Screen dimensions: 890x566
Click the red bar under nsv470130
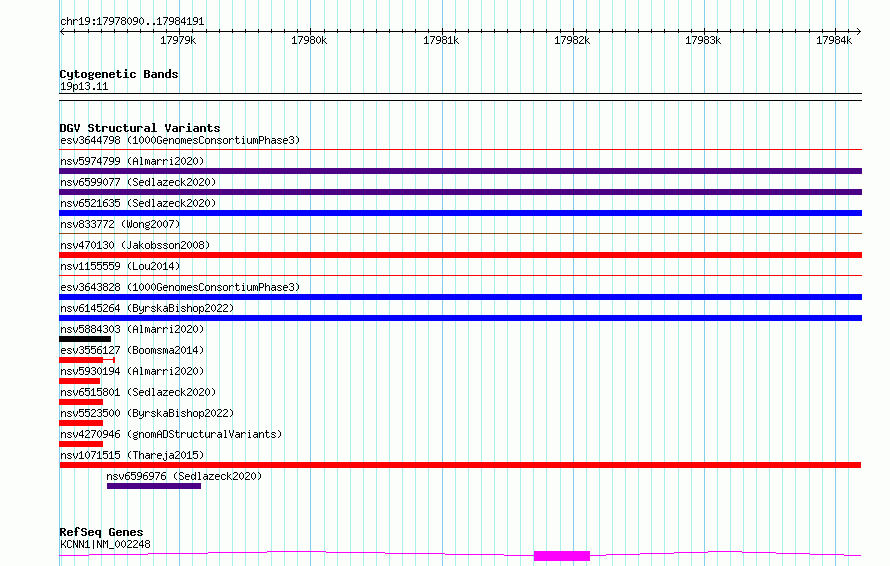pos(460,255)
